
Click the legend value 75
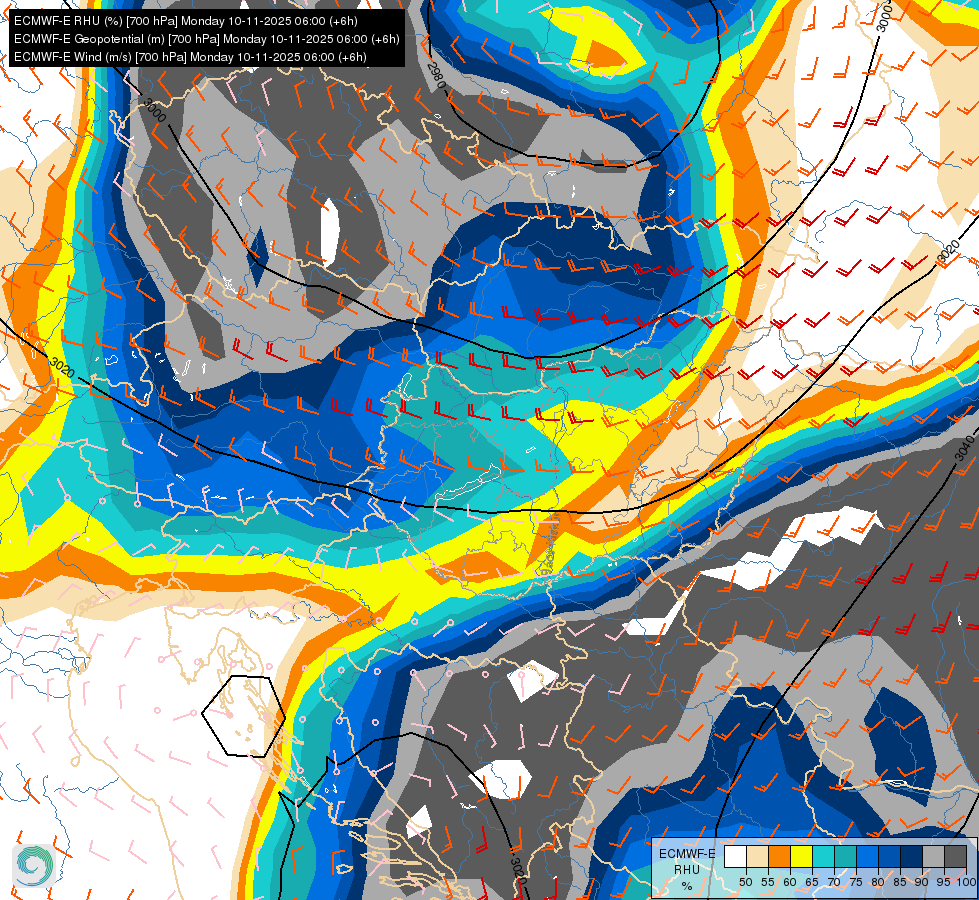point(856,882)
